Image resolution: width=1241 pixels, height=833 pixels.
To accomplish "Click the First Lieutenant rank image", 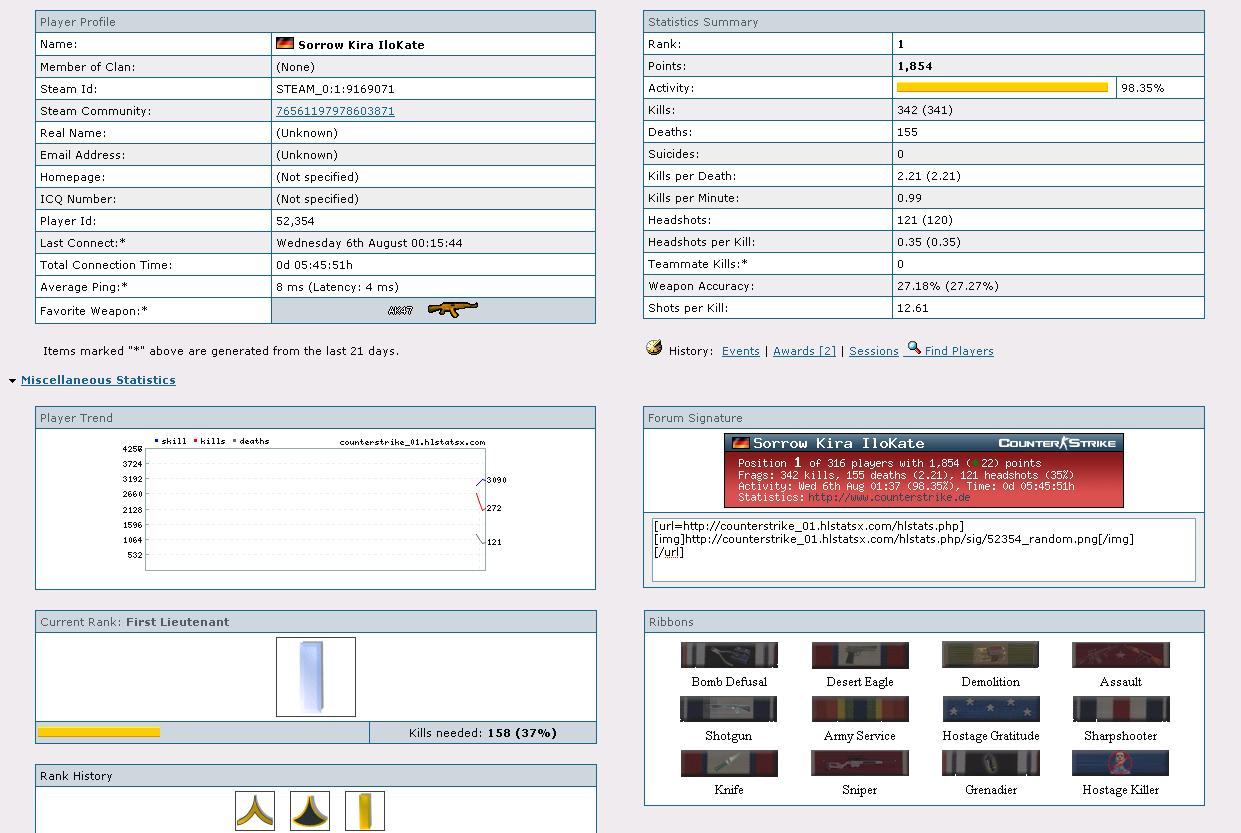I will (316, 677).
